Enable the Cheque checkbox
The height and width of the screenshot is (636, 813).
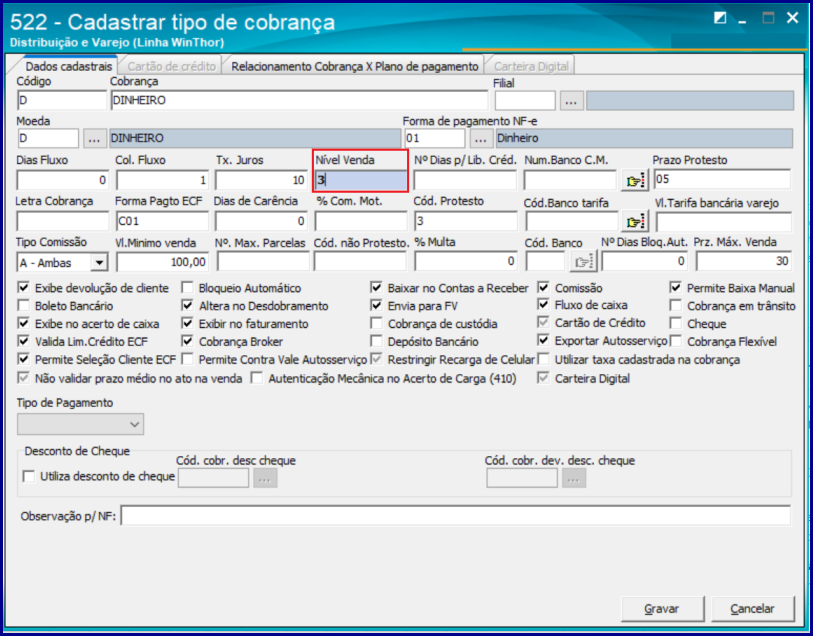[676, 323]
